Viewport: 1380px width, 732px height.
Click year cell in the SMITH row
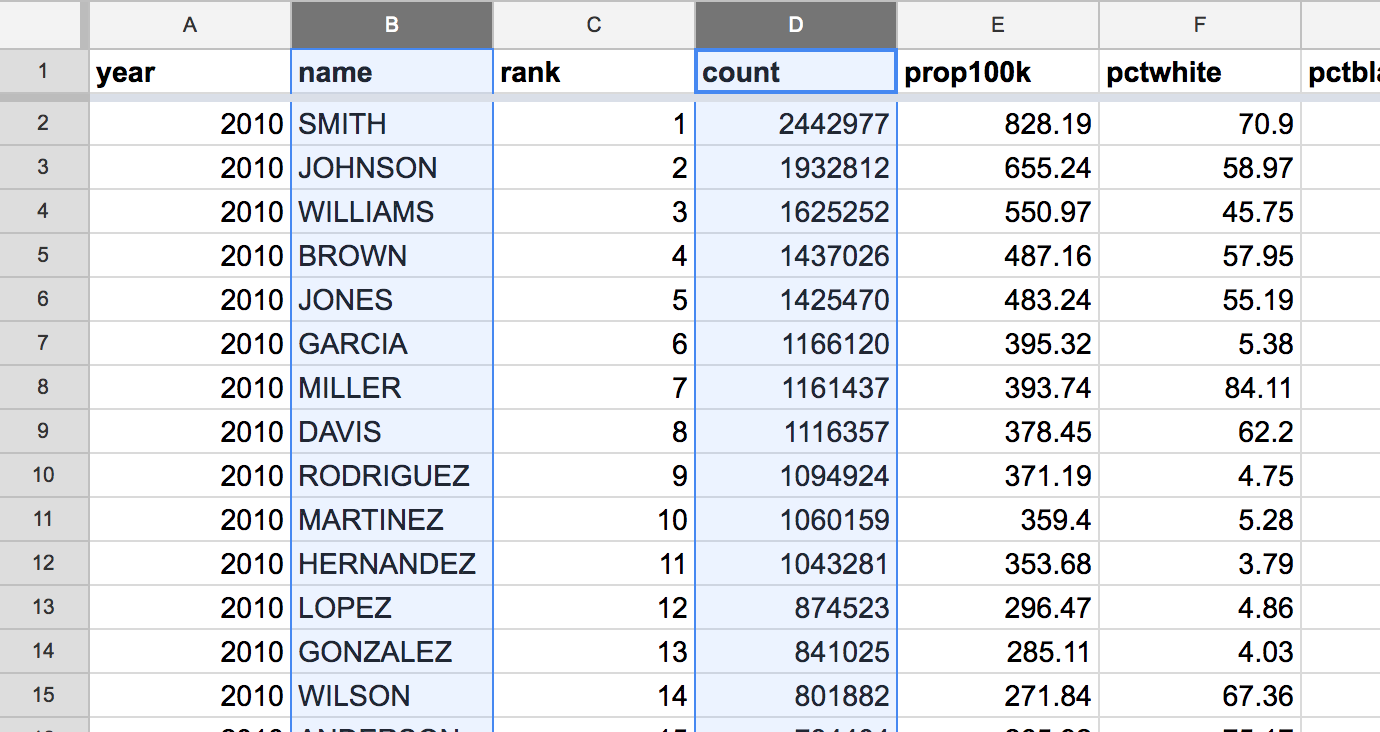190,124
